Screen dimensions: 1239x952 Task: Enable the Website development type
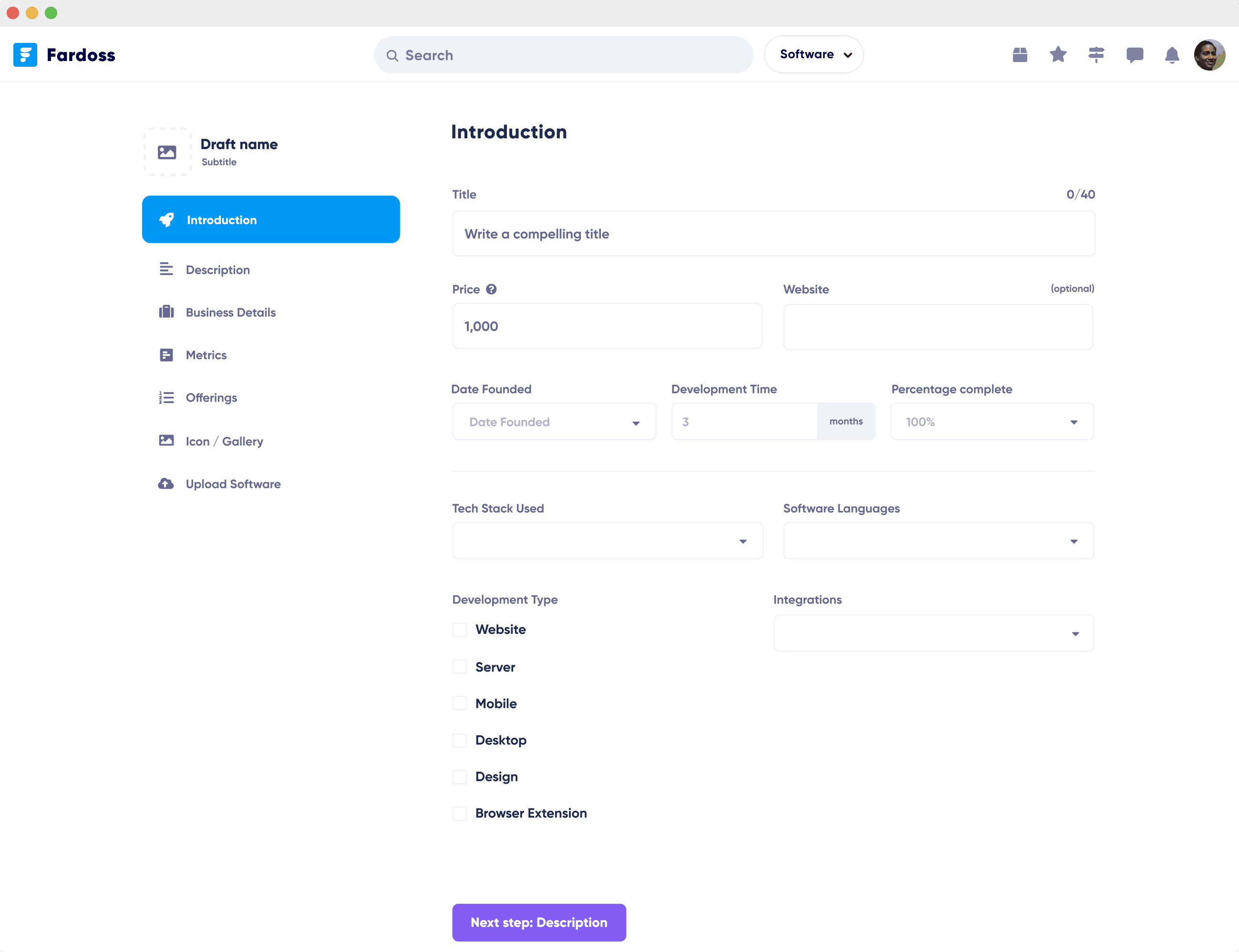coord(459,630)
